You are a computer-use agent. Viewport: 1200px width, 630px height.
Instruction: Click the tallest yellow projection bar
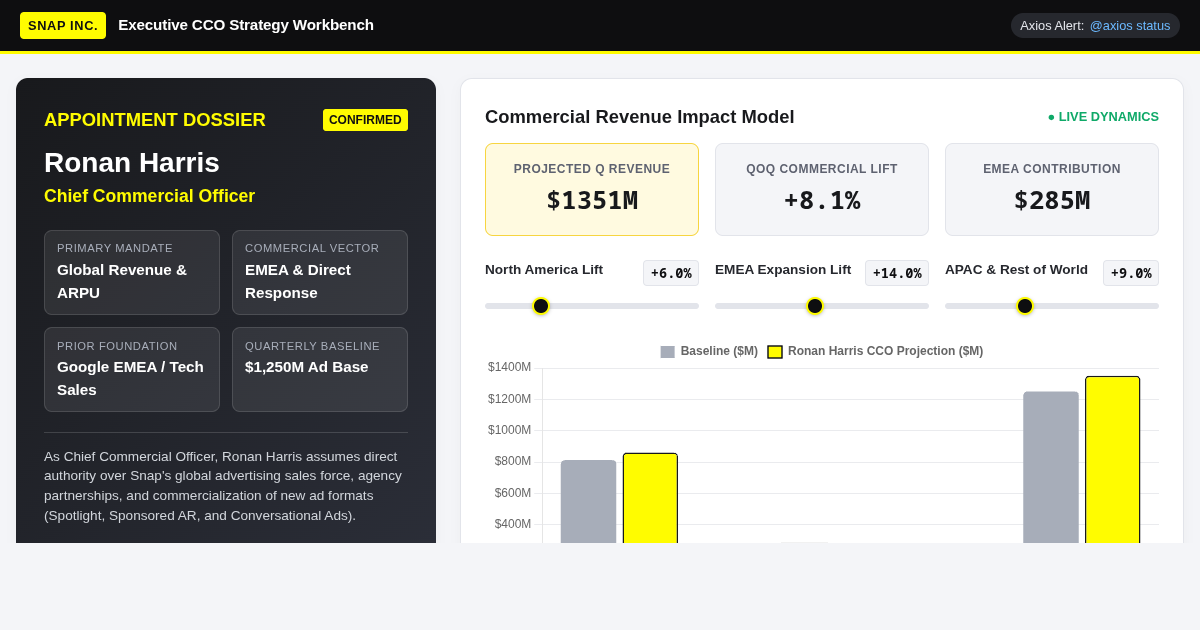tap(1113, 460)
